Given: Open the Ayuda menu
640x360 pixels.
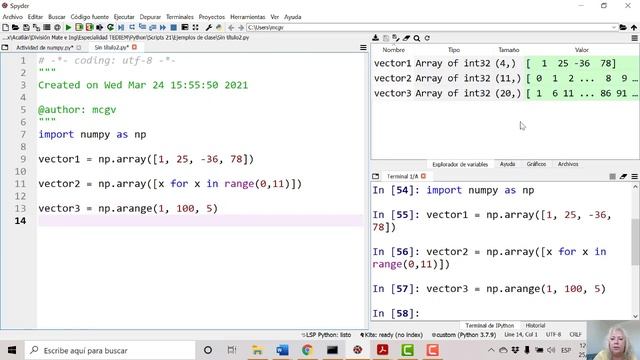Looking at the screenshot, I should click(x=293, y=17).
